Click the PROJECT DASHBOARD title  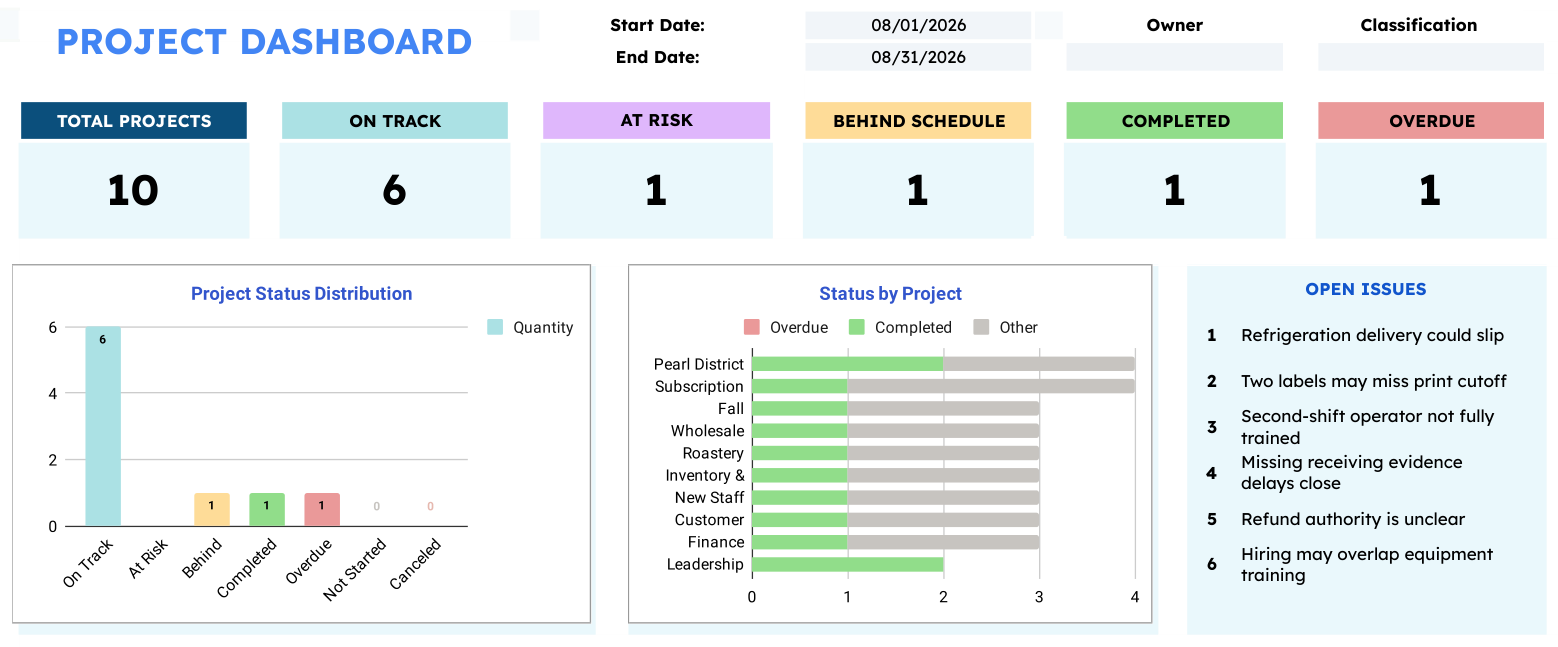click(x=264, y=42)
